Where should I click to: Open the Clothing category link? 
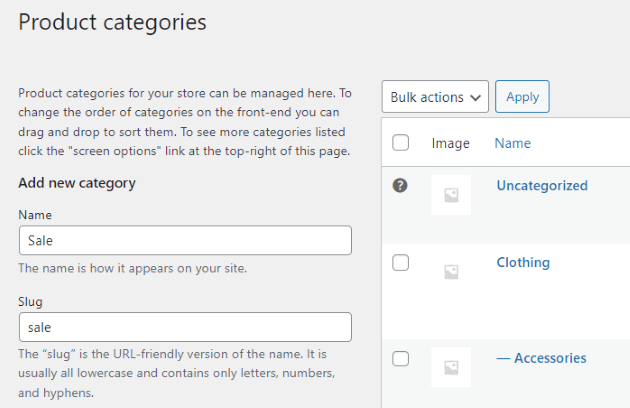(523, 262)
